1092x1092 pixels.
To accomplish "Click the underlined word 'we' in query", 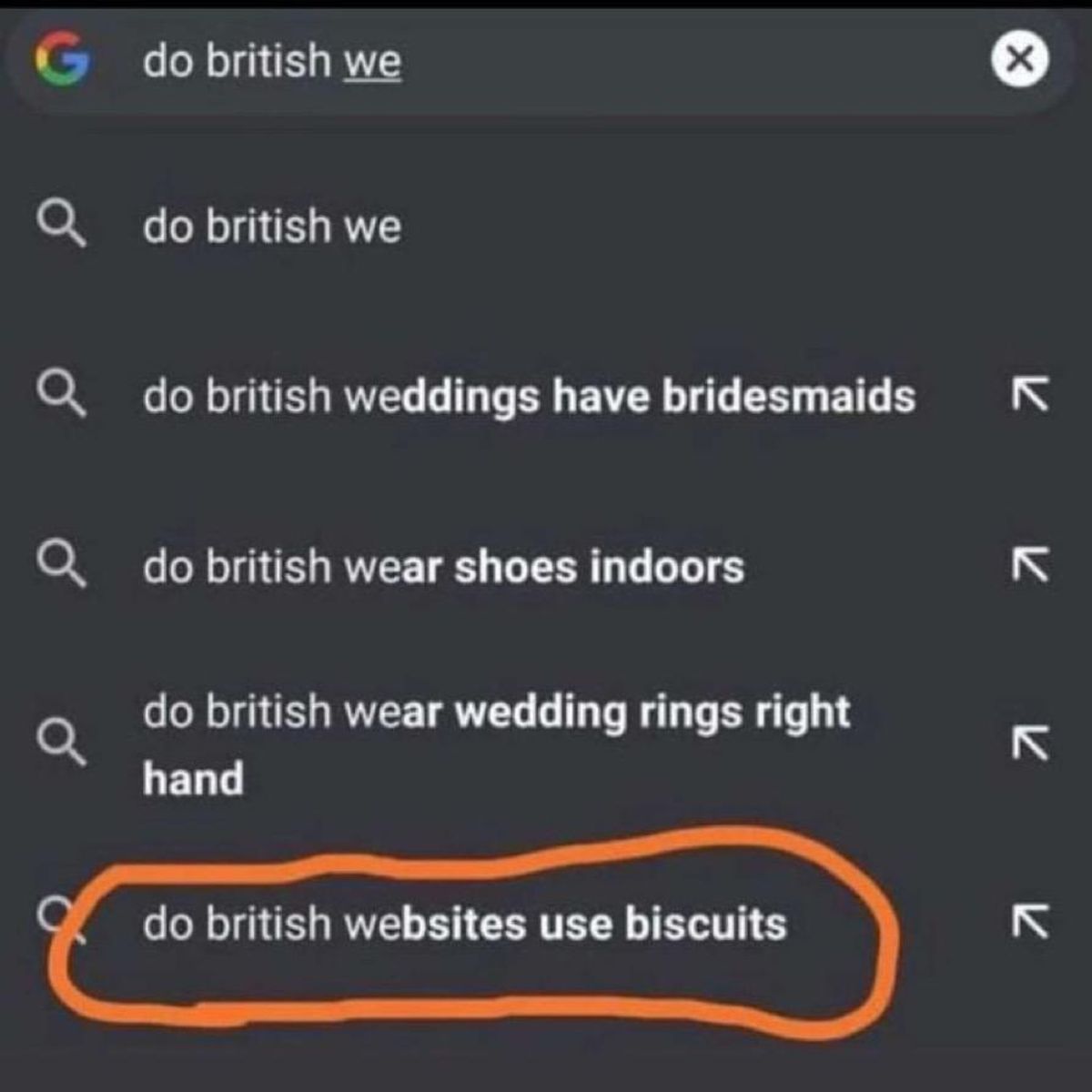I will click(372, 62).
